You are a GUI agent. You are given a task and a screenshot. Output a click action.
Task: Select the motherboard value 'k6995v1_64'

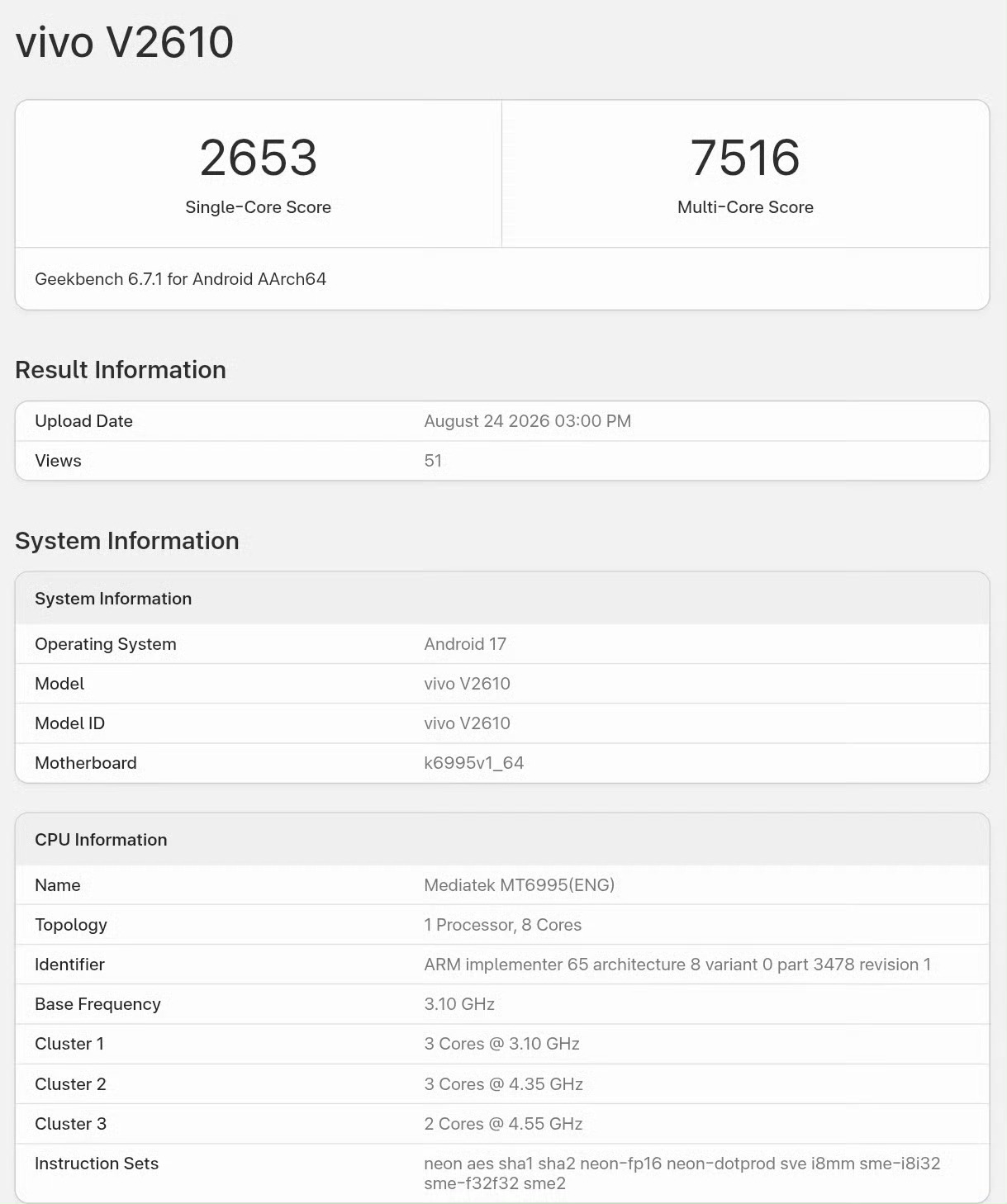pyautogui.click(x=473, y=763)
